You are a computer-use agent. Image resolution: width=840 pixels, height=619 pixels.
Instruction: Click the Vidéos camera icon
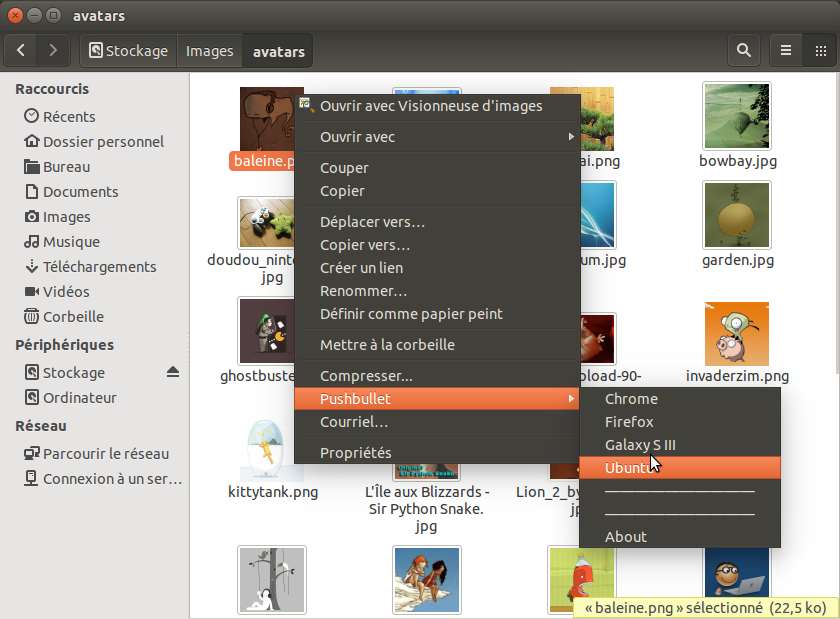(x=32, y=292)
